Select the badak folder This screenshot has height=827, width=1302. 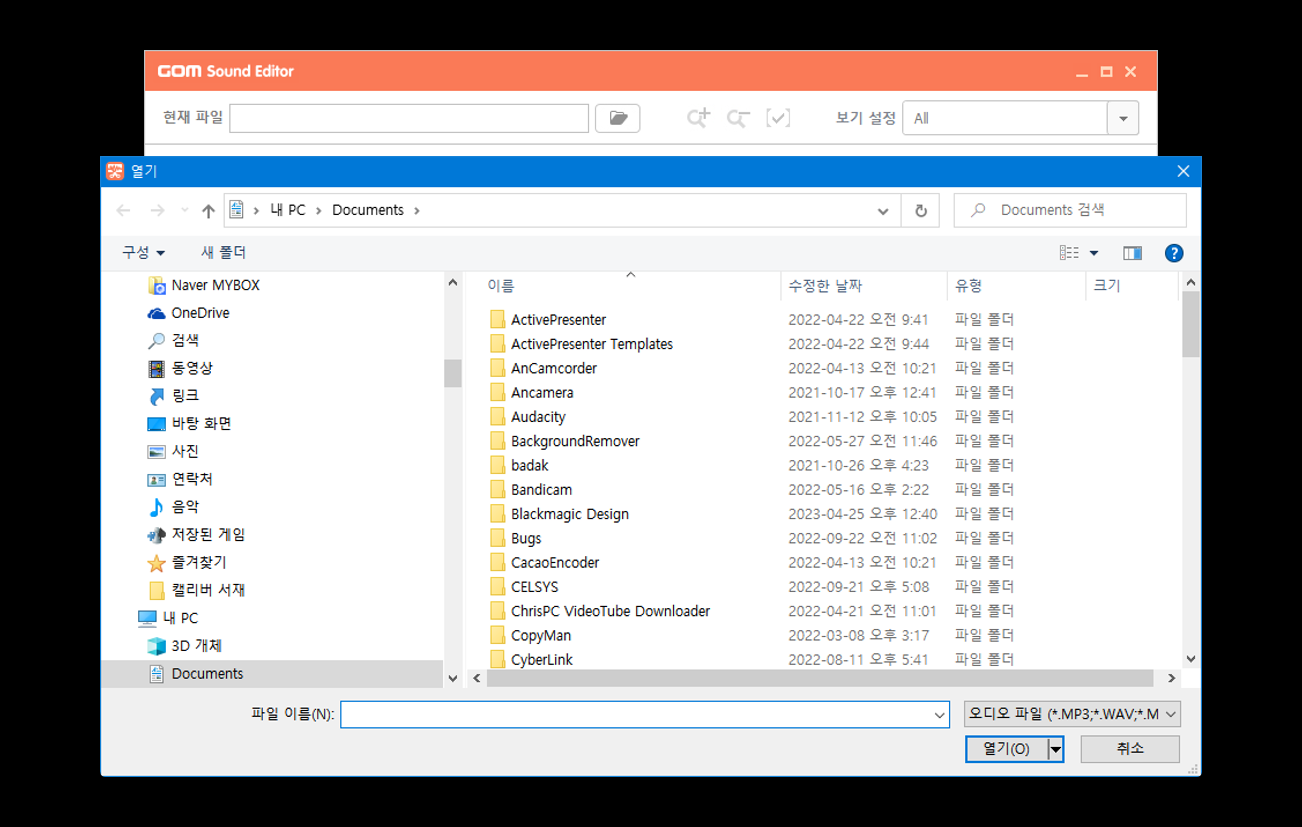click(x=530, y=465)
